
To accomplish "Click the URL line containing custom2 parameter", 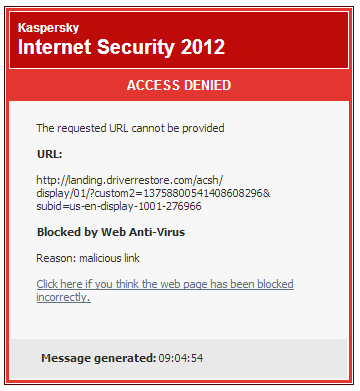I will [153, 193].
